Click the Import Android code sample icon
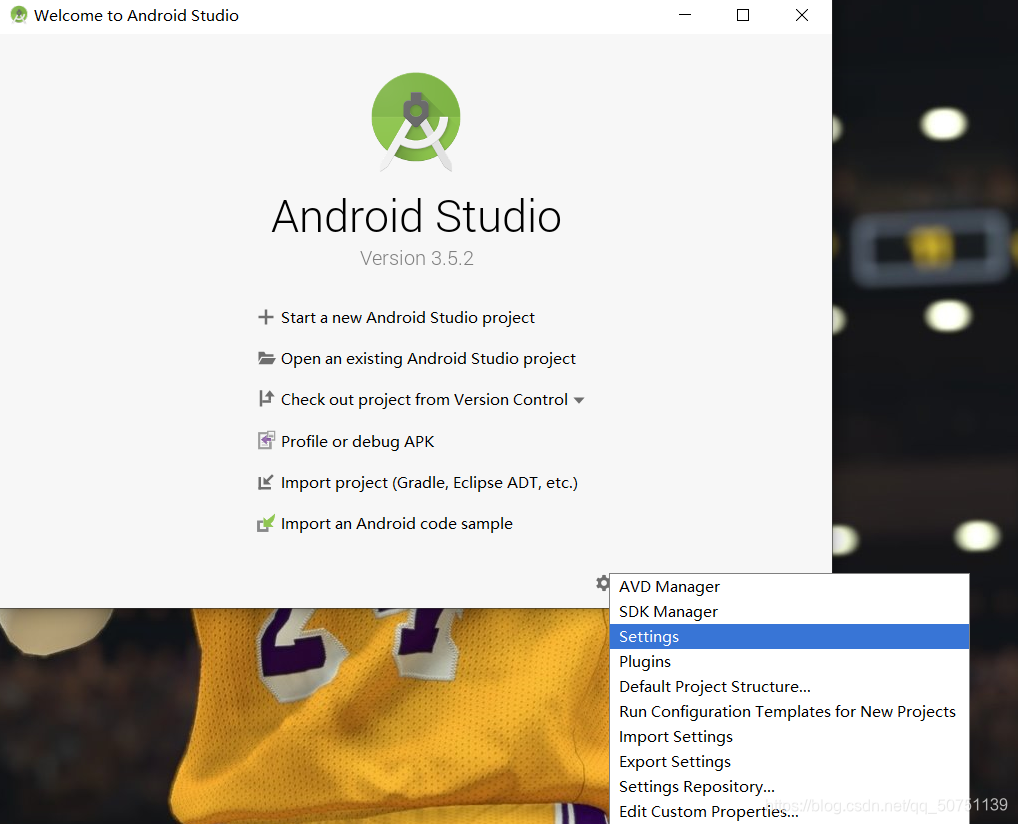The image size is (1018, 824). click(266, 523)
